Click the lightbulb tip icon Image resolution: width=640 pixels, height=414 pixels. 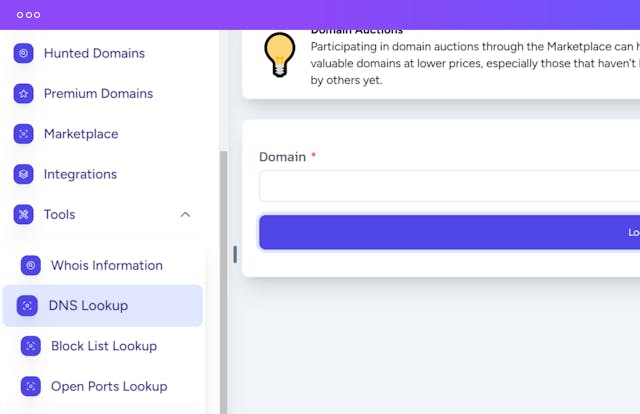(x=279, y=53)
